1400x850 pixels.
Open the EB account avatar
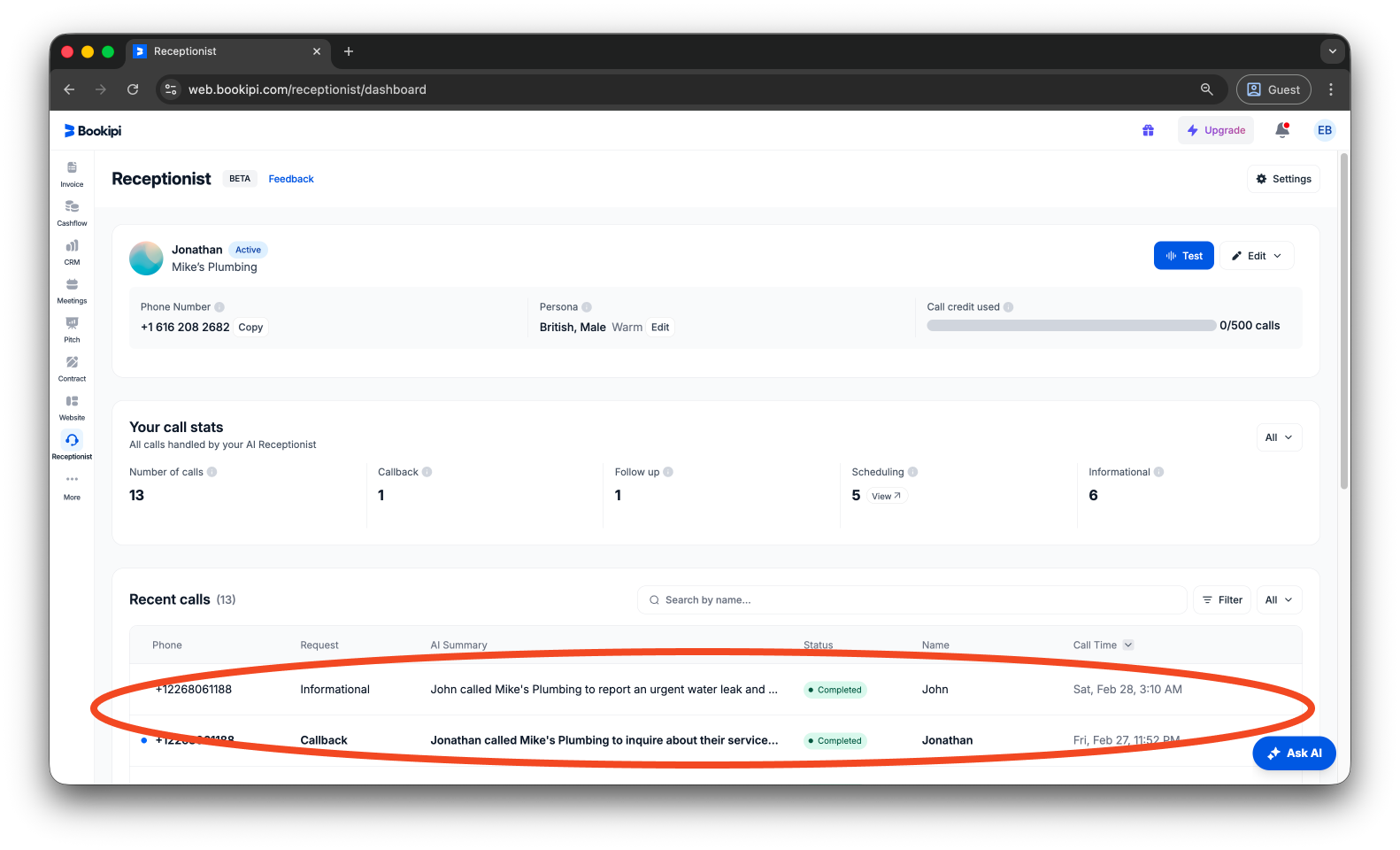pyautogui.click(x=1324, y=130)
